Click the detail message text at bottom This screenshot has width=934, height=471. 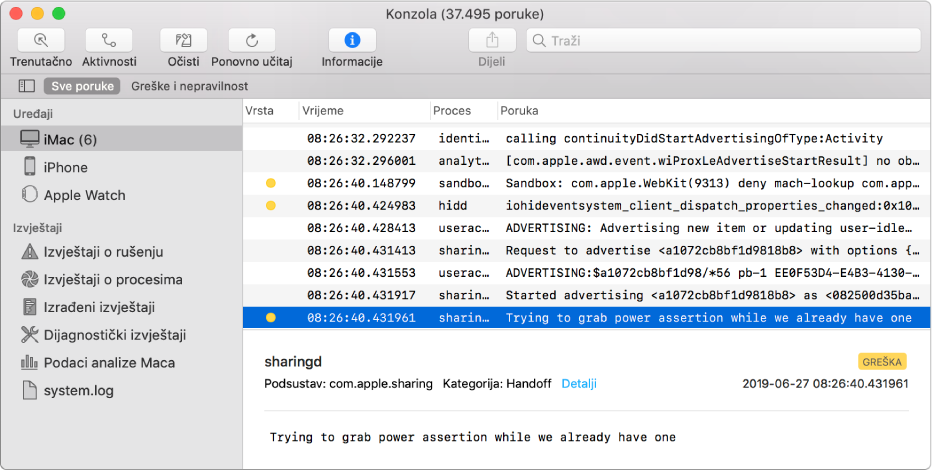[x=472, y=437]
